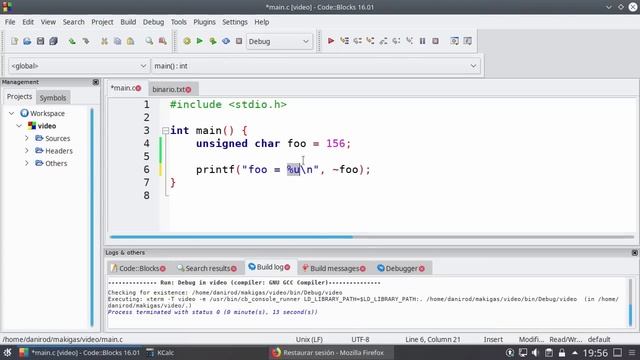640x360 pixels.
Task: Click the Next instruction debug icon
Action: (x=396, y=41)
